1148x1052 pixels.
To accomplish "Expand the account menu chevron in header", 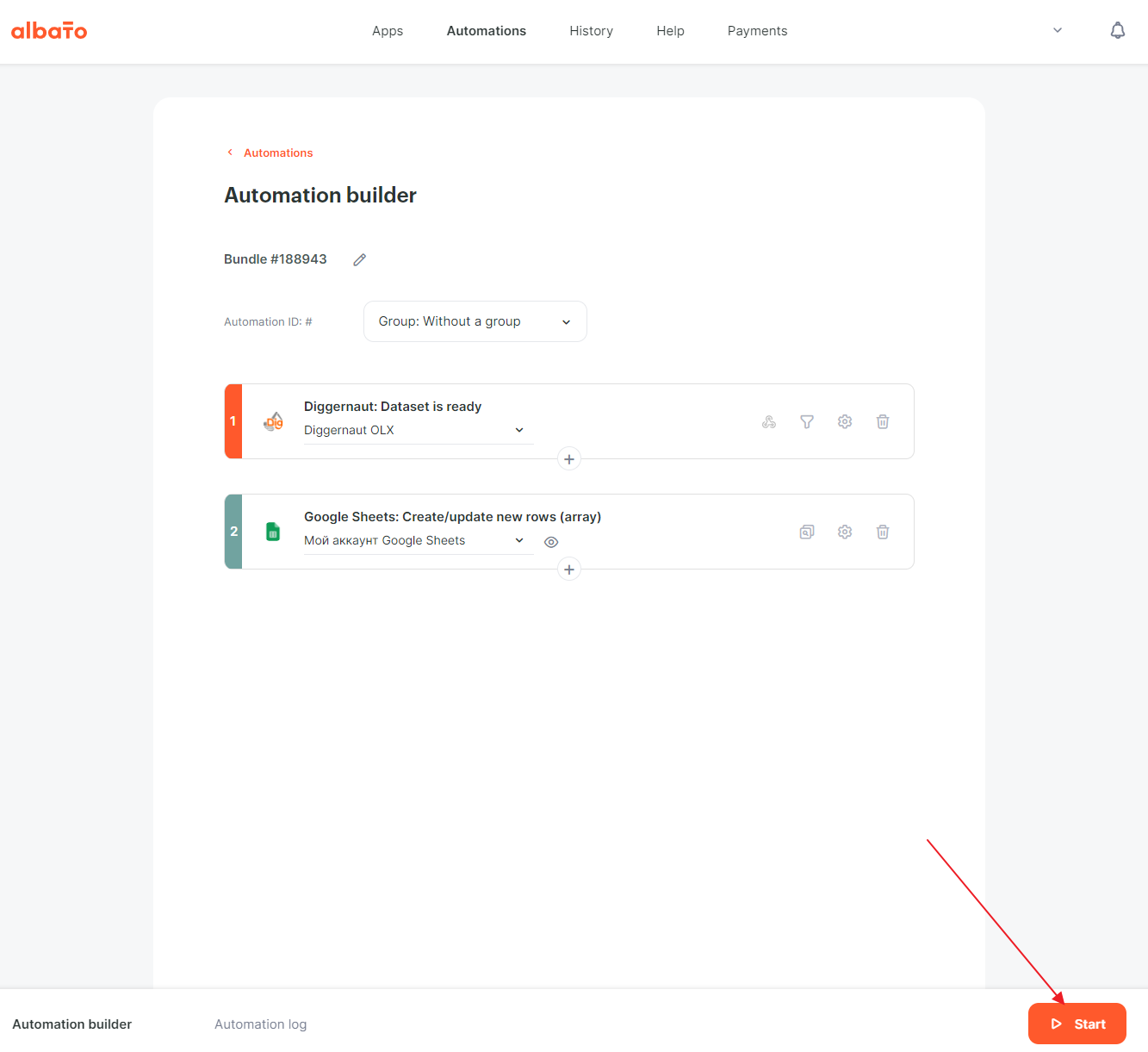I will point(1058,30).
